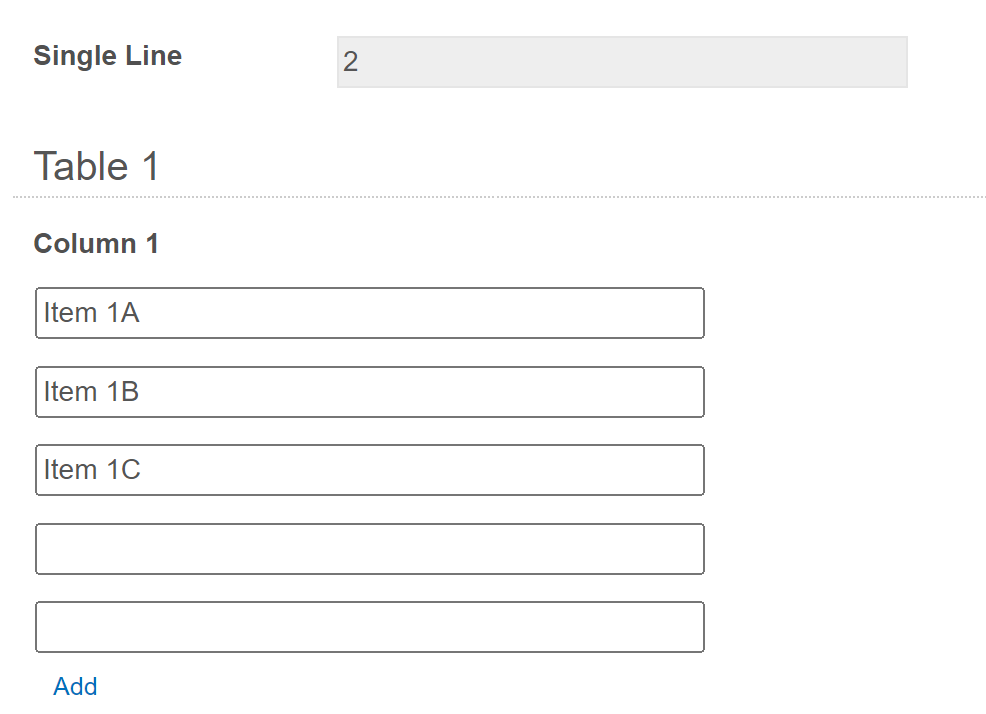Click the 'Item 1C' text
The width and height of the screenshot is (986, 714).
click(92, 470)
